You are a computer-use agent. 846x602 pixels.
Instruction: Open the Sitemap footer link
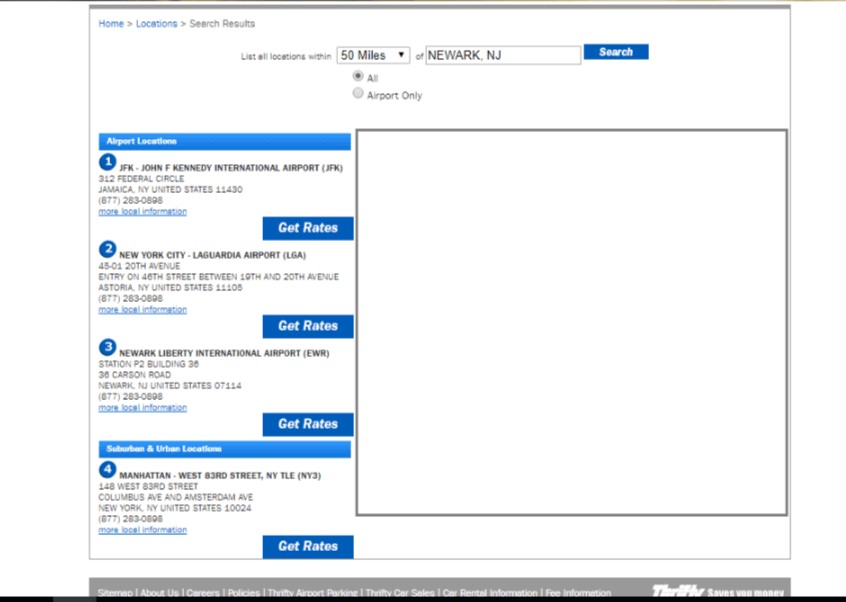pos(115,593)
